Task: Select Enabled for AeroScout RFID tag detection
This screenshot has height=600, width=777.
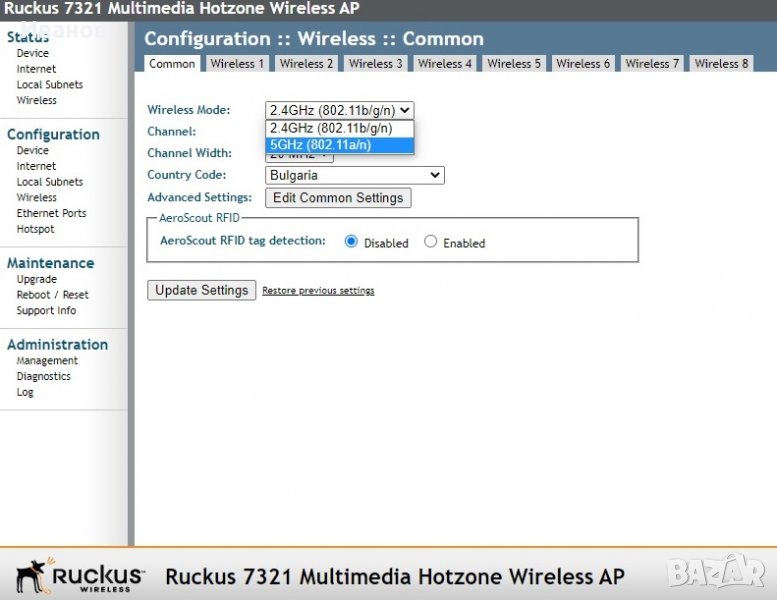Action: (x=430, y=242)
